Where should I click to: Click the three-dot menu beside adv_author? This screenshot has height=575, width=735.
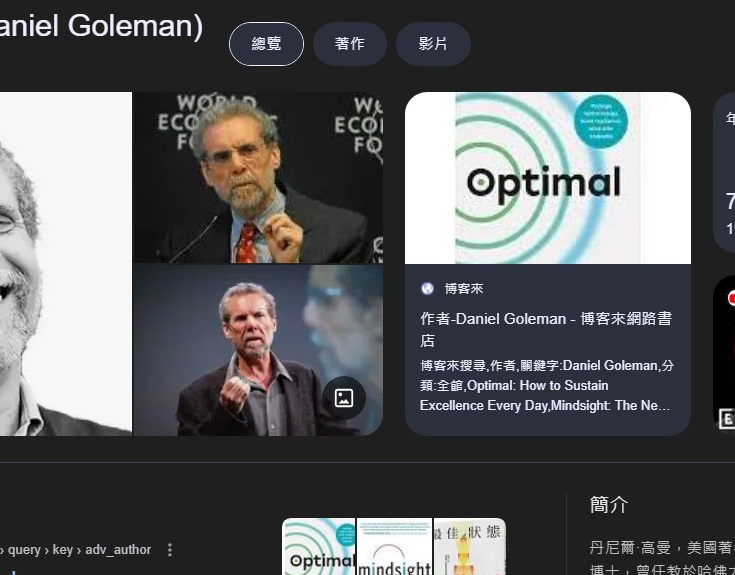click(170, 550)
